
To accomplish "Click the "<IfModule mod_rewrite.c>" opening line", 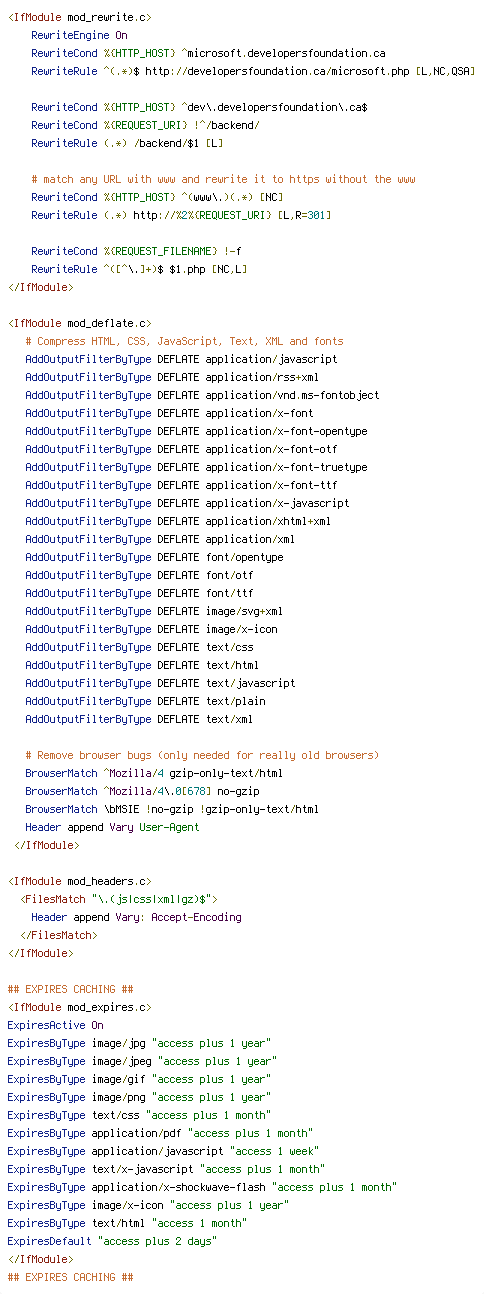I will coord(80,17).
